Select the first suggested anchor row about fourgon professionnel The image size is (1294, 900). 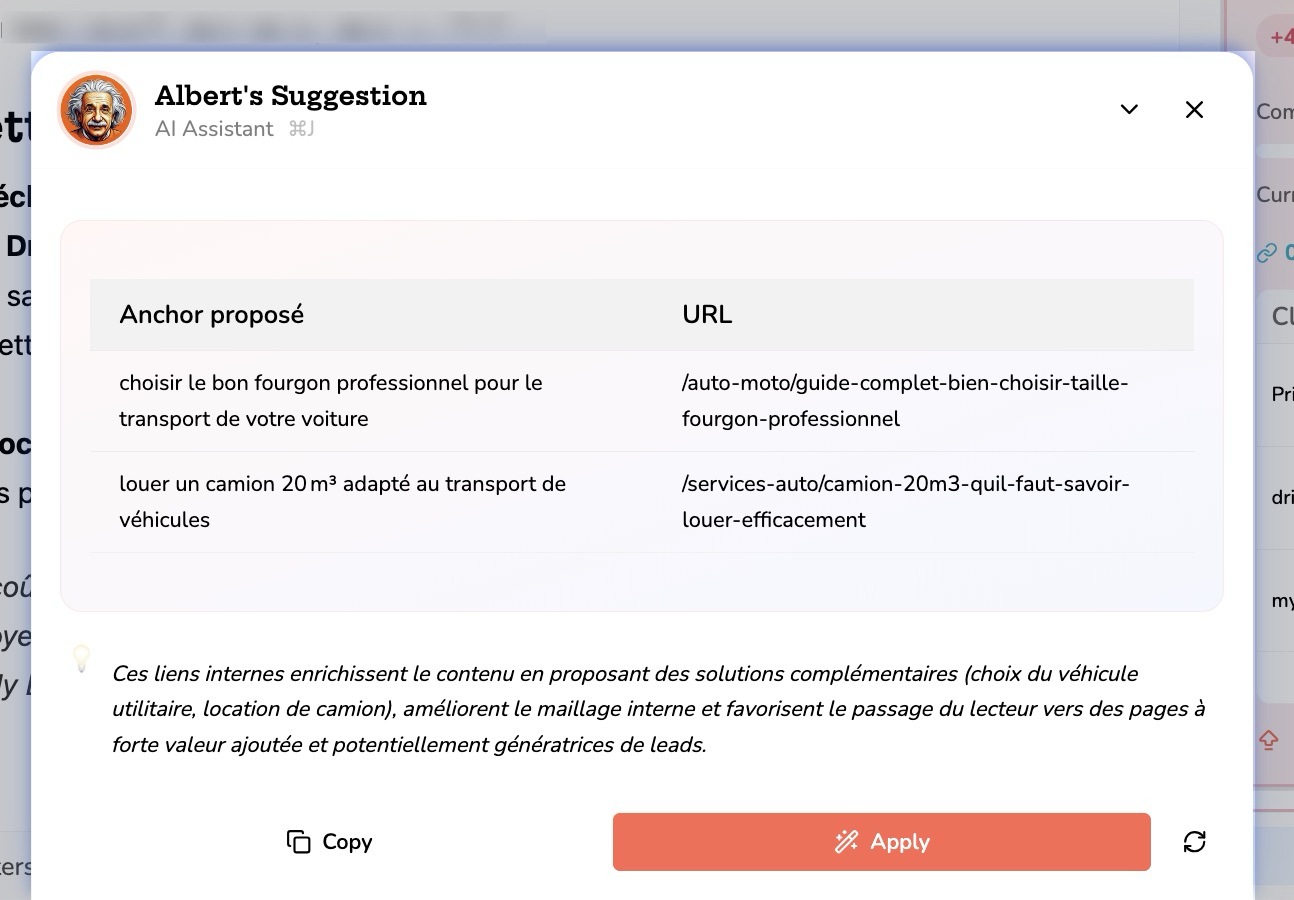point(400,400)
